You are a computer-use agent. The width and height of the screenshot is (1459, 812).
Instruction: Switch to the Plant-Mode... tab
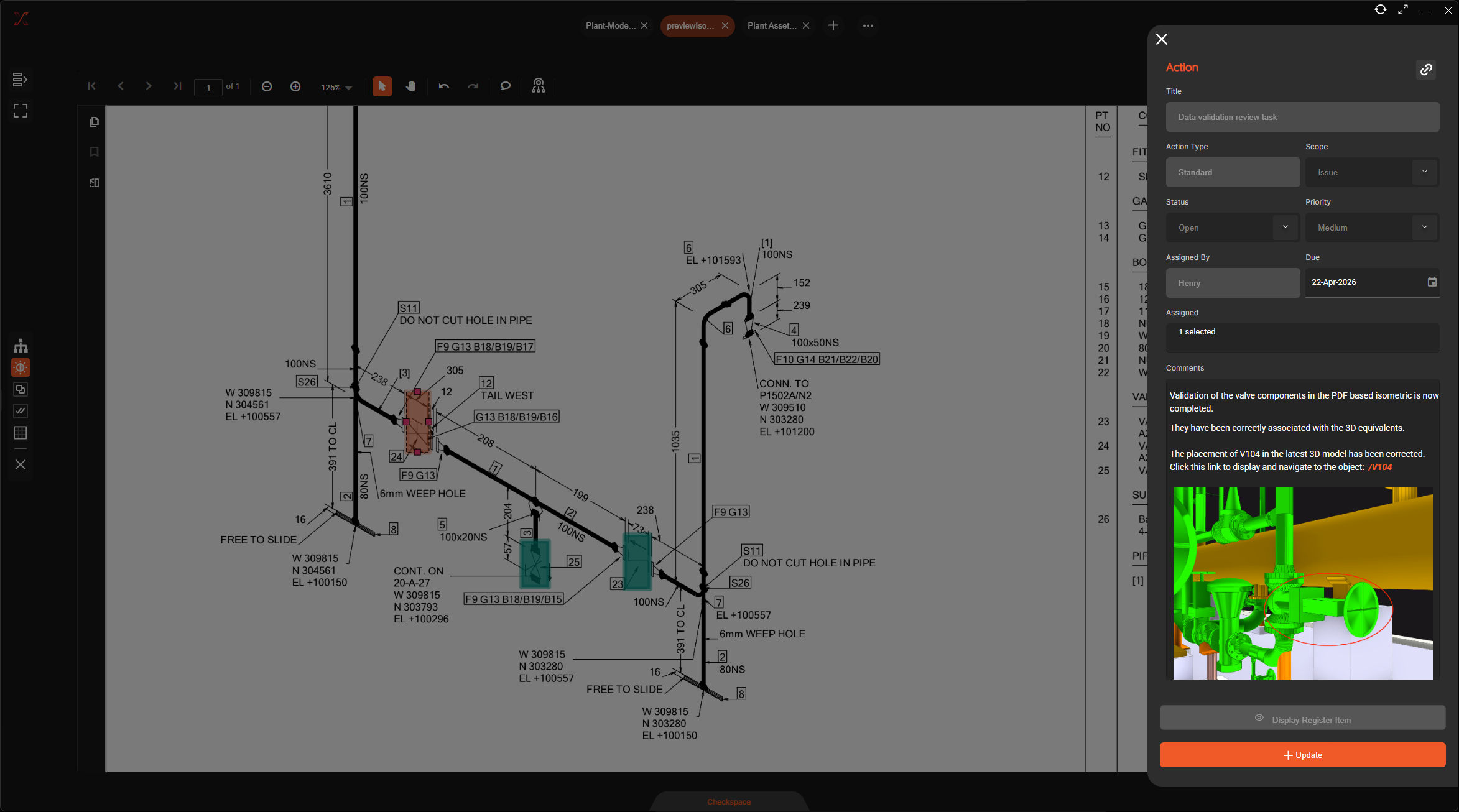pos(610,25)
